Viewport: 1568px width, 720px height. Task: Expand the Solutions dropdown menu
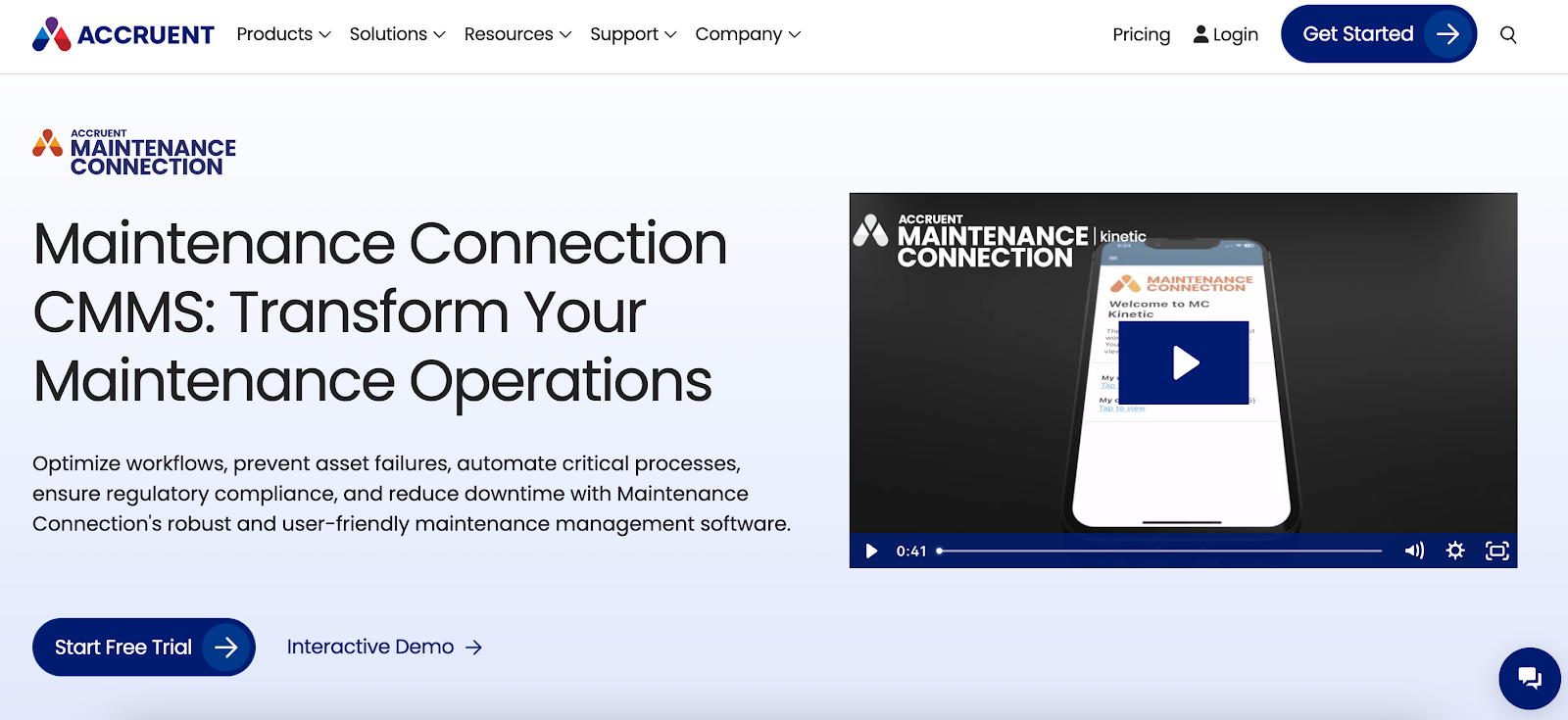(397, 34)
